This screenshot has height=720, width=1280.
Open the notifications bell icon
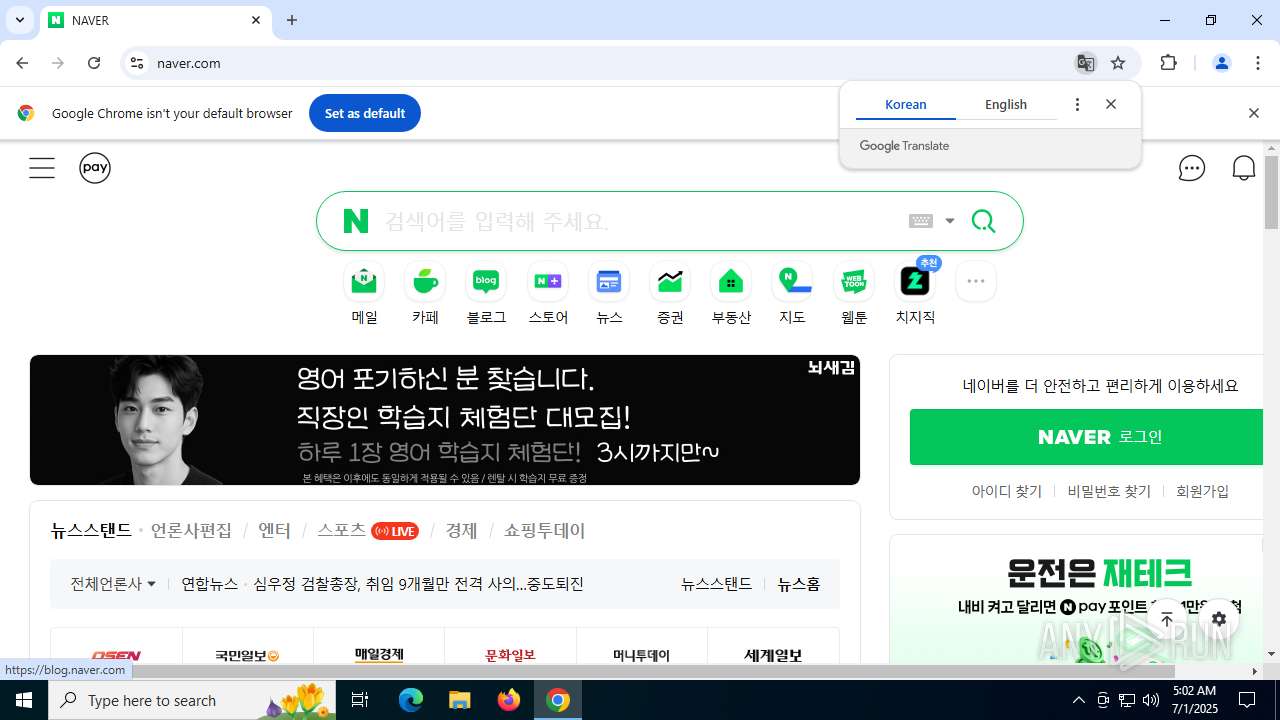pos(1244,168)
